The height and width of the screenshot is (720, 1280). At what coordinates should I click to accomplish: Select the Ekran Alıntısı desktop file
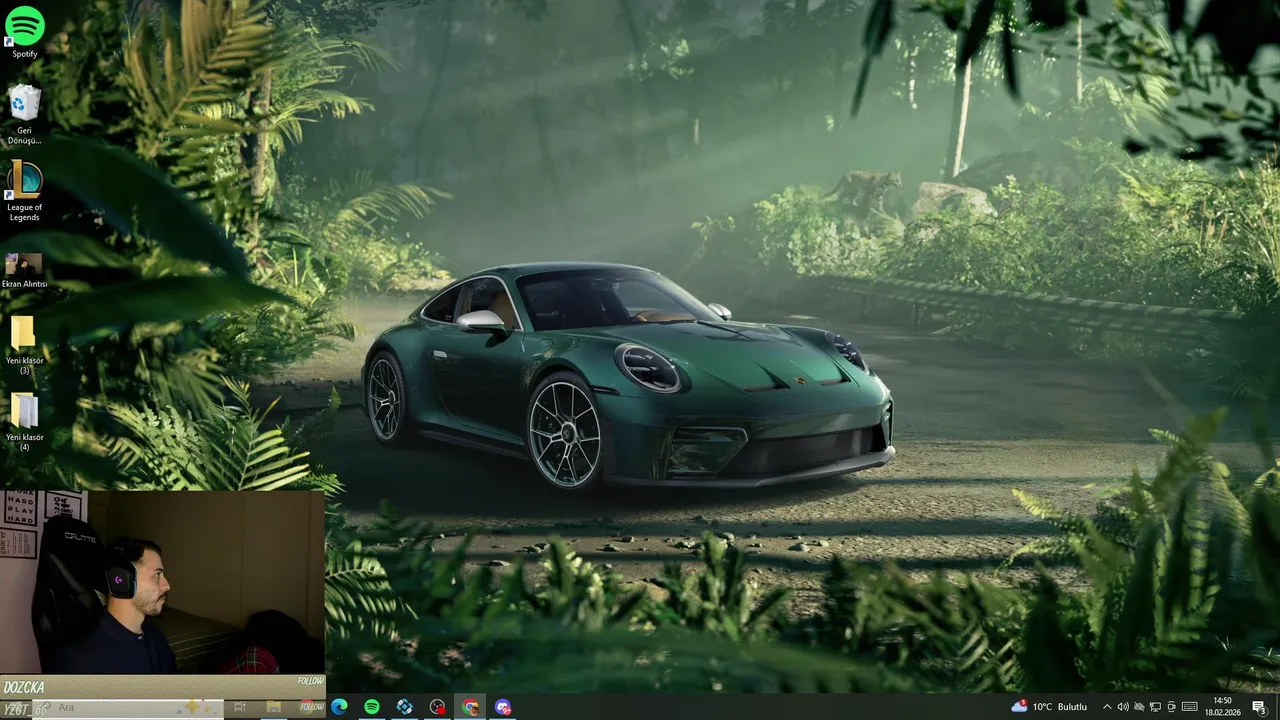point(24,271)
